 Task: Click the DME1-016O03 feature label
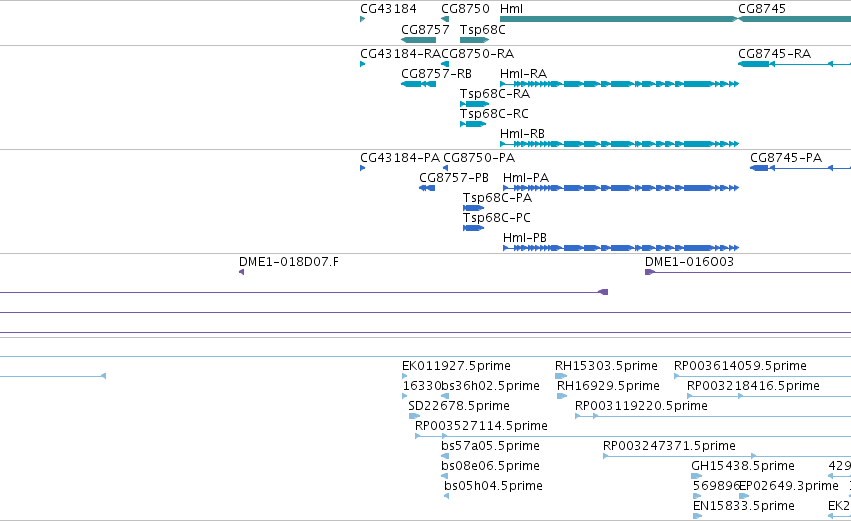point(689,262)
